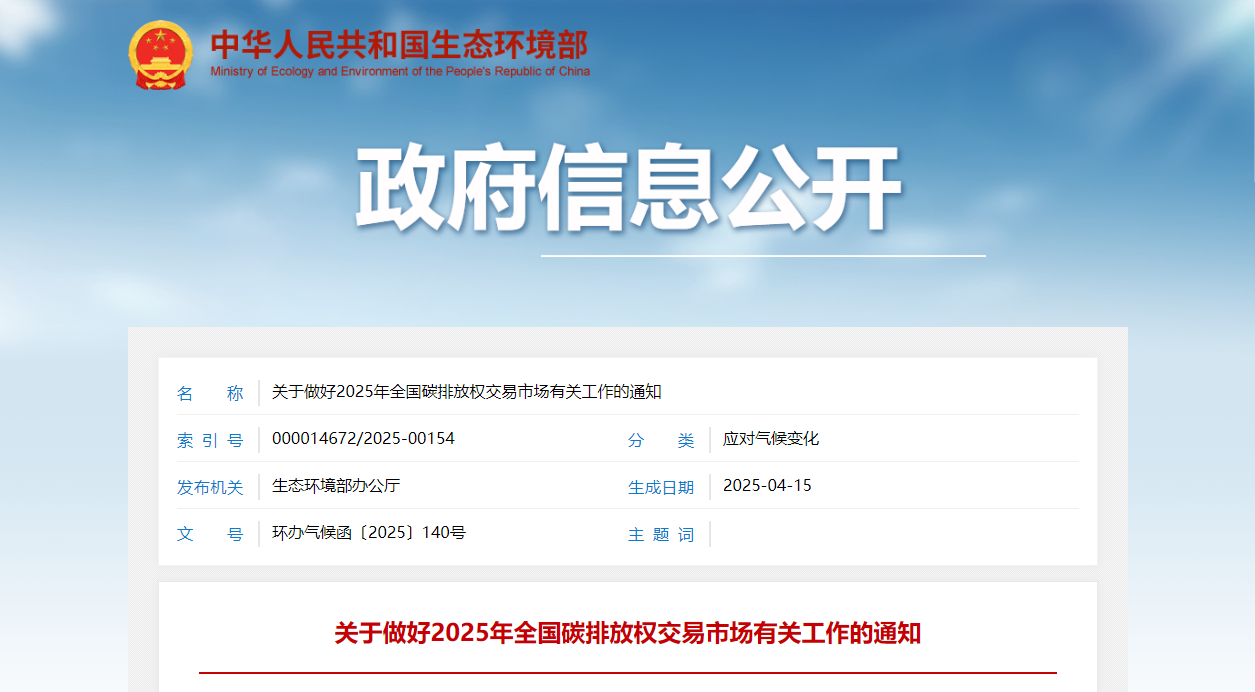Click the 生成日期 field label
This screenshot has height=692, width=1255.
(661, 487)
